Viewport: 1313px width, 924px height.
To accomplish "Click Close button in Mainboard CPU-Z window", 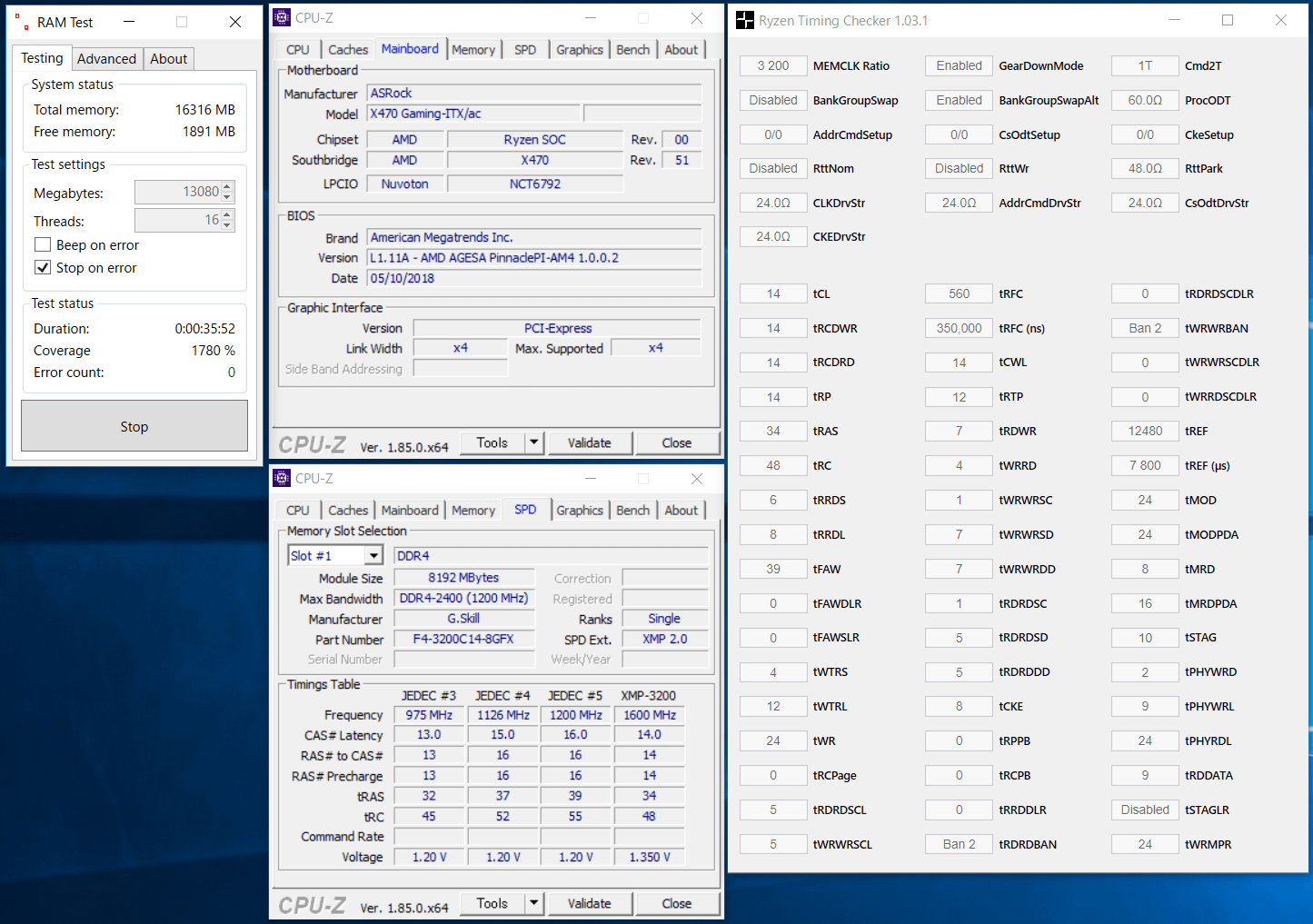I will click(677, 442).
